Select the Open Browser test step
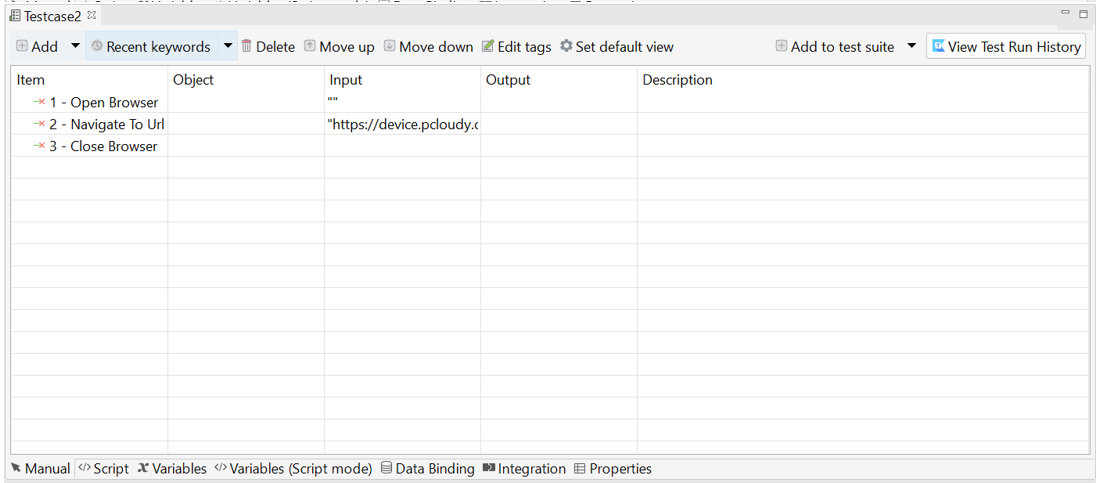 pos(103,102)
